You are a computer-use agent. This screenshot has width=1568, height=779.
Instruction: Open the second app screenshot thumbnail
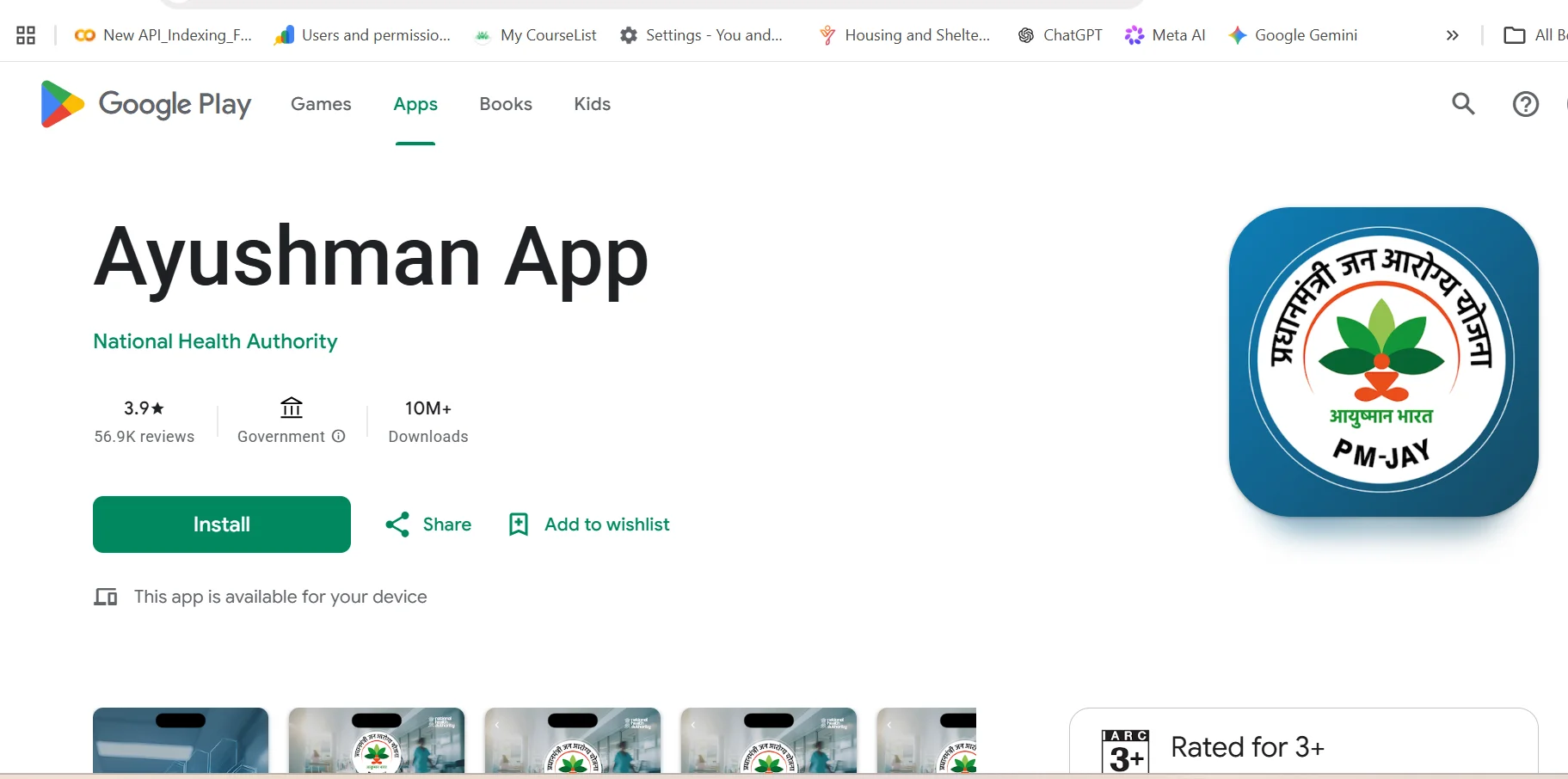pos(377,740)
